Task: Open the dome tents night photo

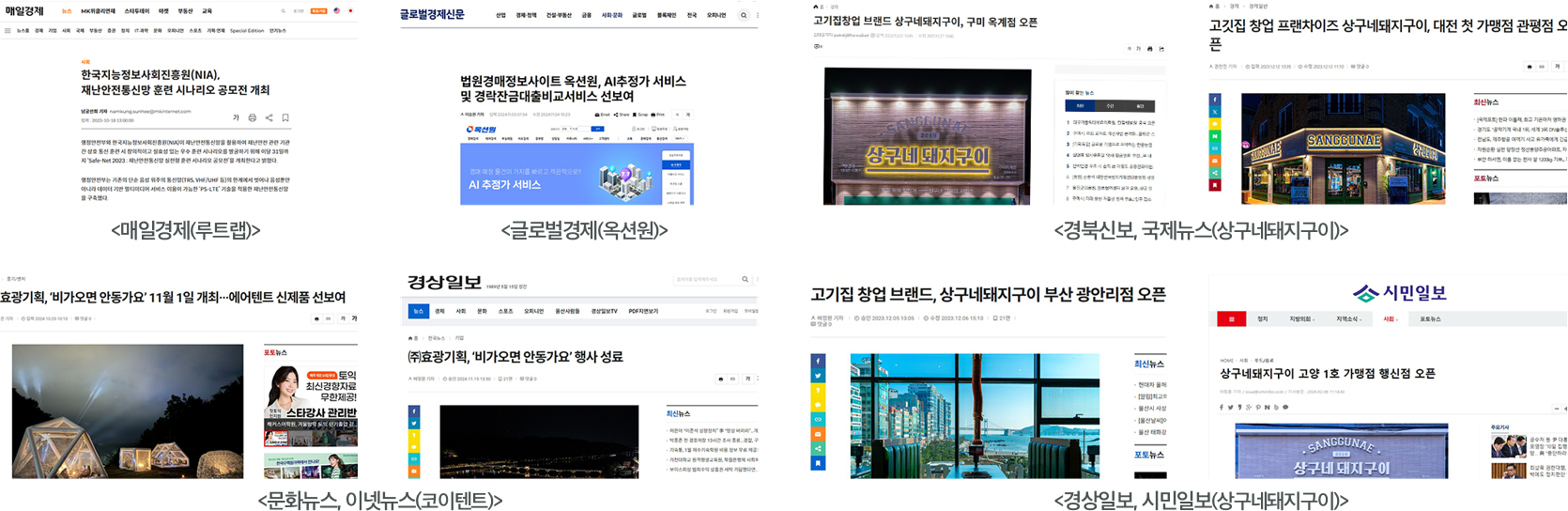Action: (128, 411)
